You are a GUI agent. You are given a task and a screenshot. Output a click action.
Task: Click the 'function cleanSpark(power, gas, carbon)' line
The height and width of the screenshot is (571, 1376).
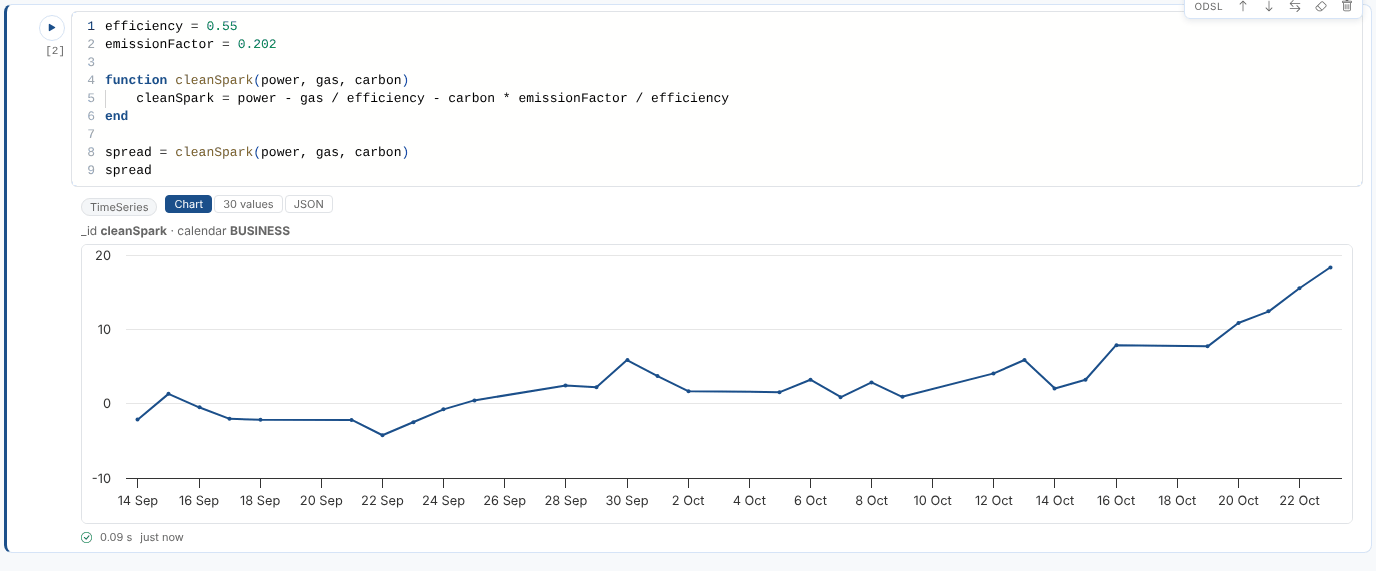257,80
